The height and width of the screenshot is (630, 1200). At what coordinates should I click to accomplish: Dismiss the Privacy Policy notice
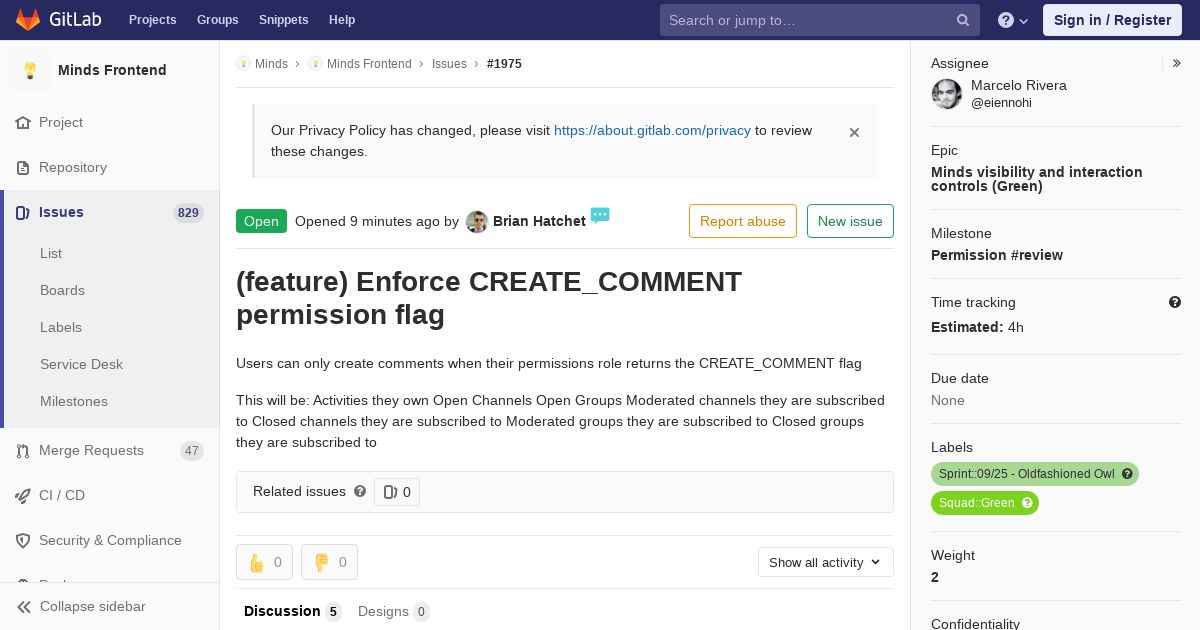point(854,132)
